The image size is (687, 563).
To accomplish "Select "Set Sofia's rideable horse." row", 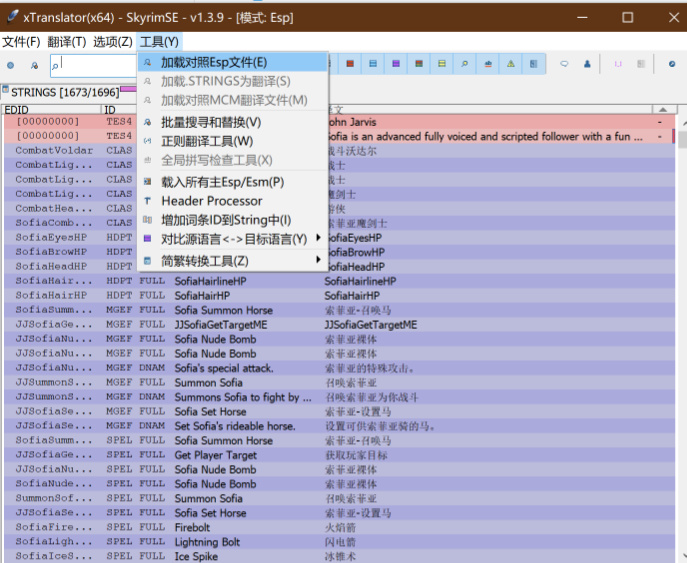I will tap(340, 426).
